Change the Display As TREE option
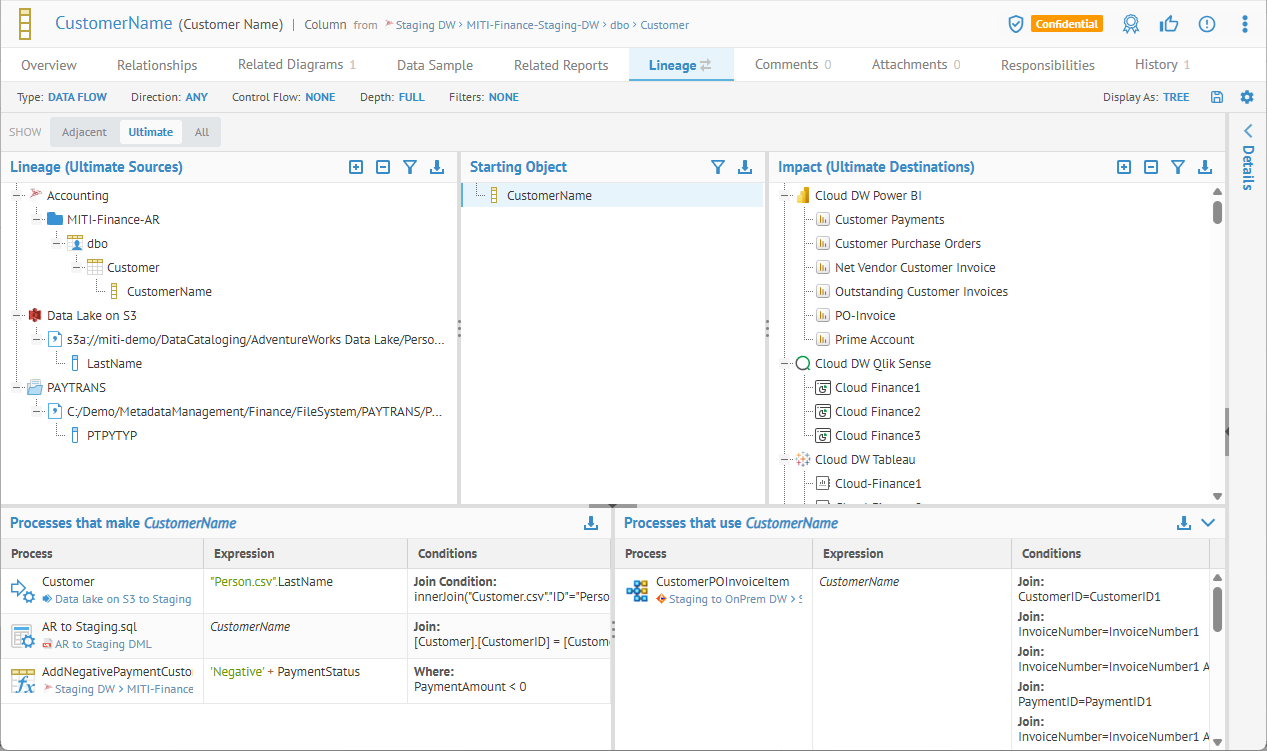Image resolution: width=1267 pixels, height=751 pixels. [x=1176, y=97]
